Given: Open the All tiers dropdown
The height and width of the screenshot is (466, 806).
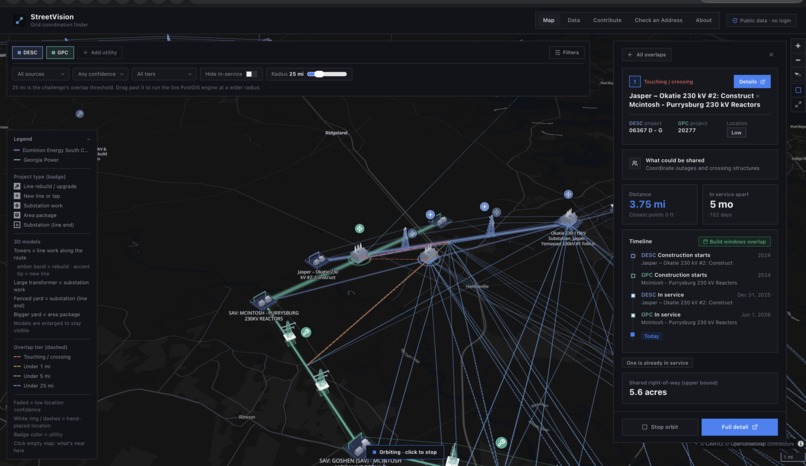Looking at the screenshot, I should coord(164,74).
